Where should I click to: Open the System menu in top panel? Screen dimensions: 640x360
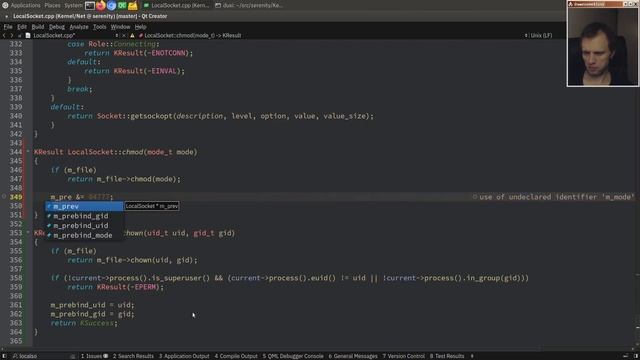coord(73,5)
